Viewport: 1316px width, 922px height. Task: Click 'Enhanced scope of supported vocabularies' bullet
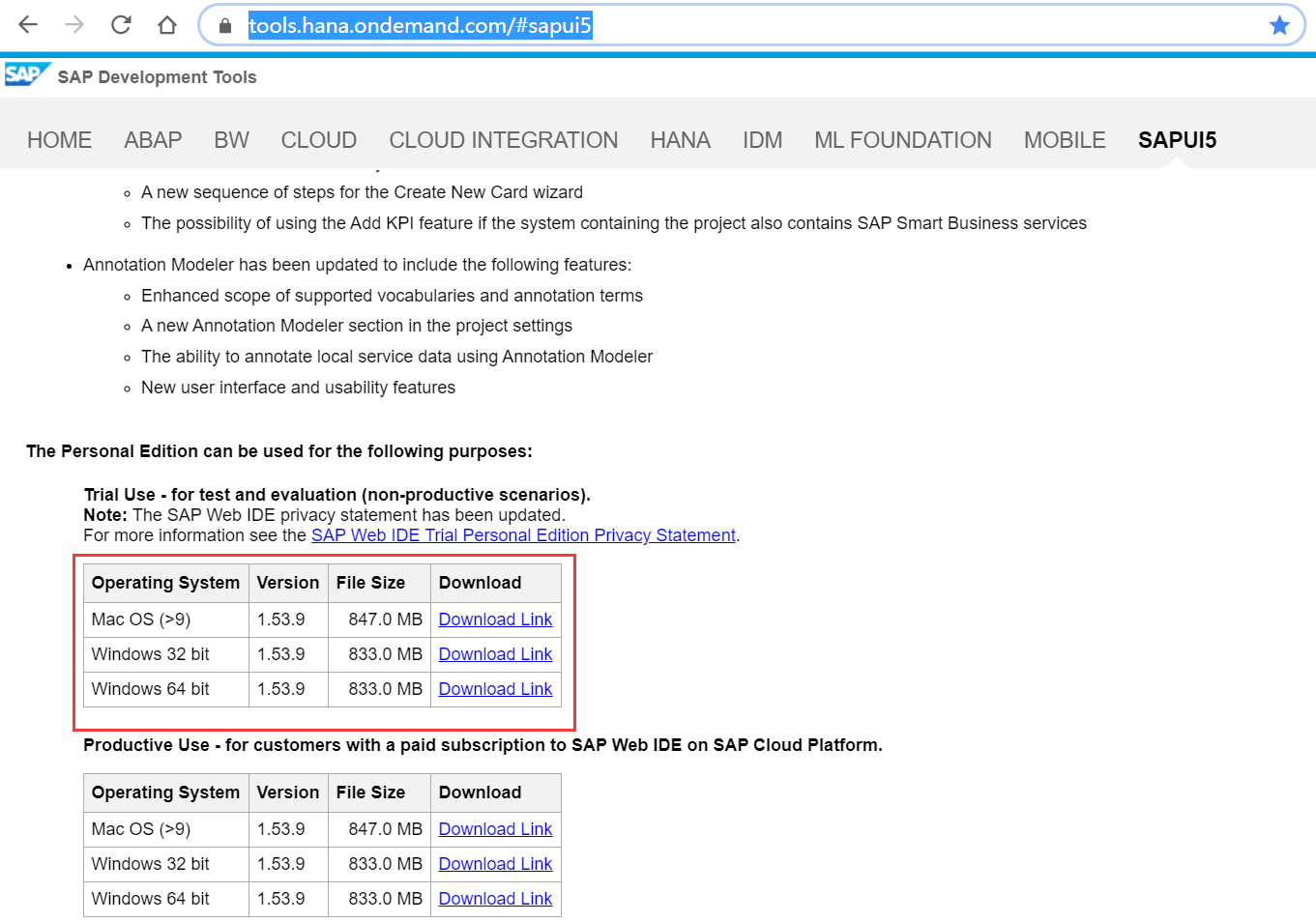(x=392, y=296)
